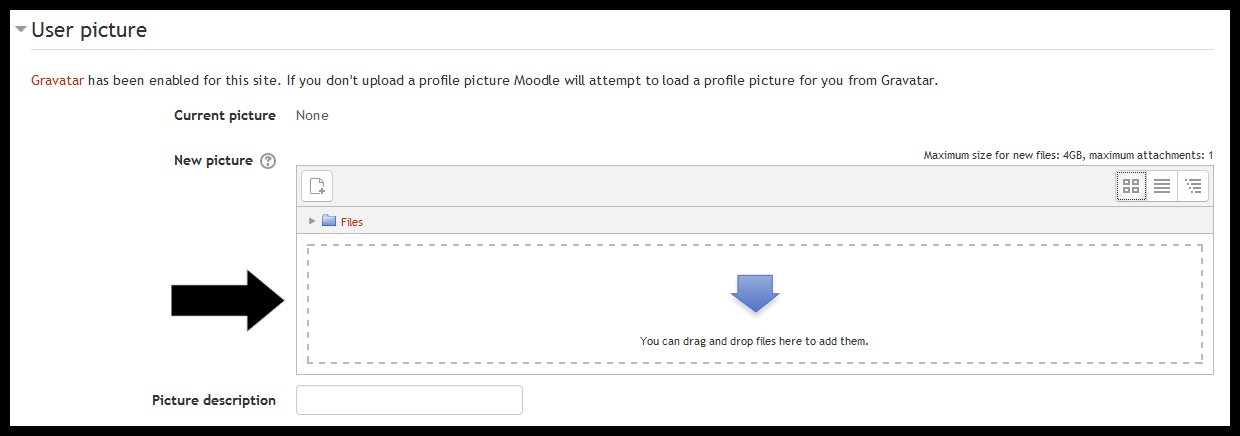Screen dimensions: 1240x436
Task: Open help icon beside New picture
Action: (267, 161)
